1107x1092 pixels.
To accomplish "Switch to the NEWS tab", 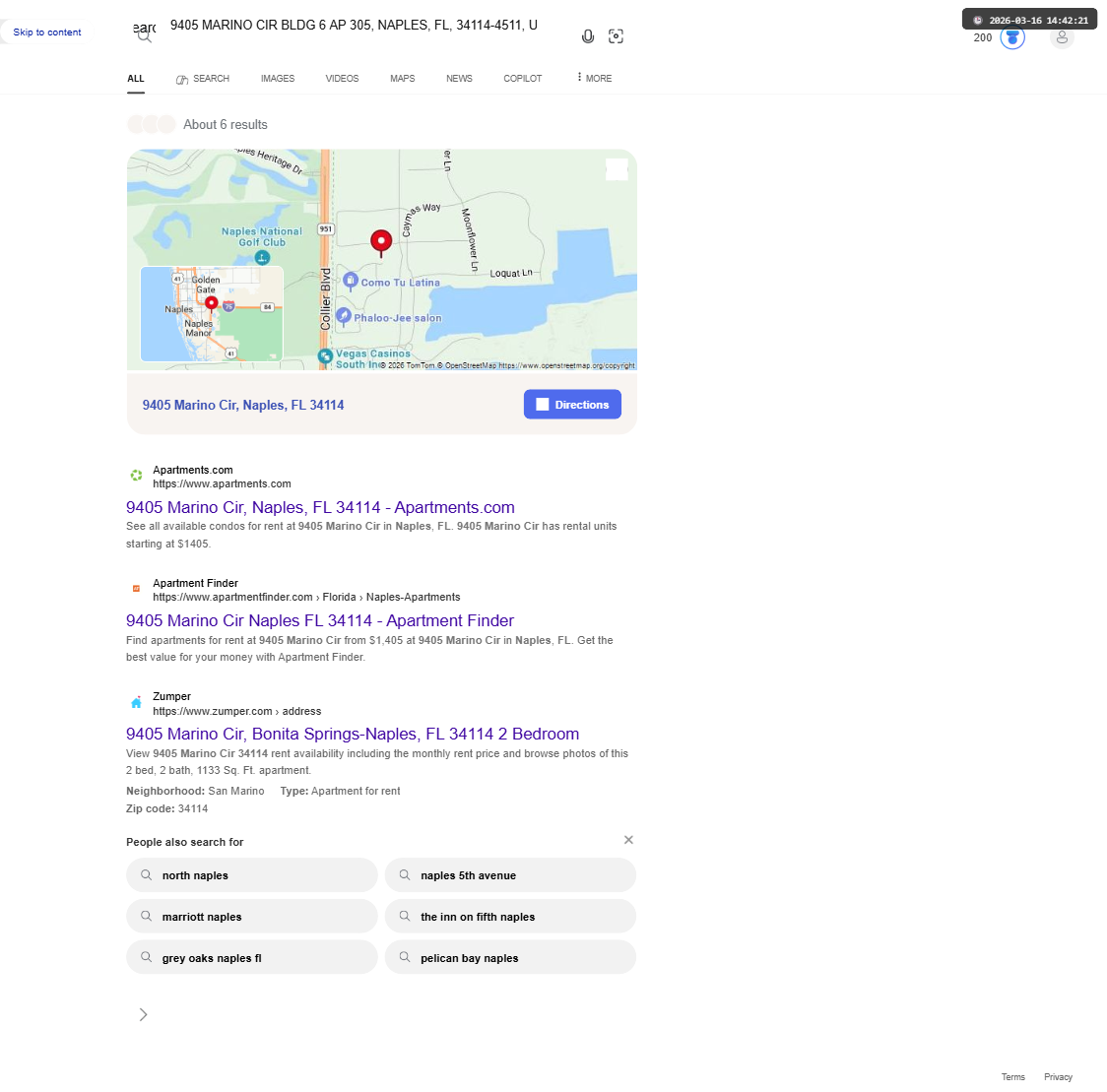I will coord(459,79).
